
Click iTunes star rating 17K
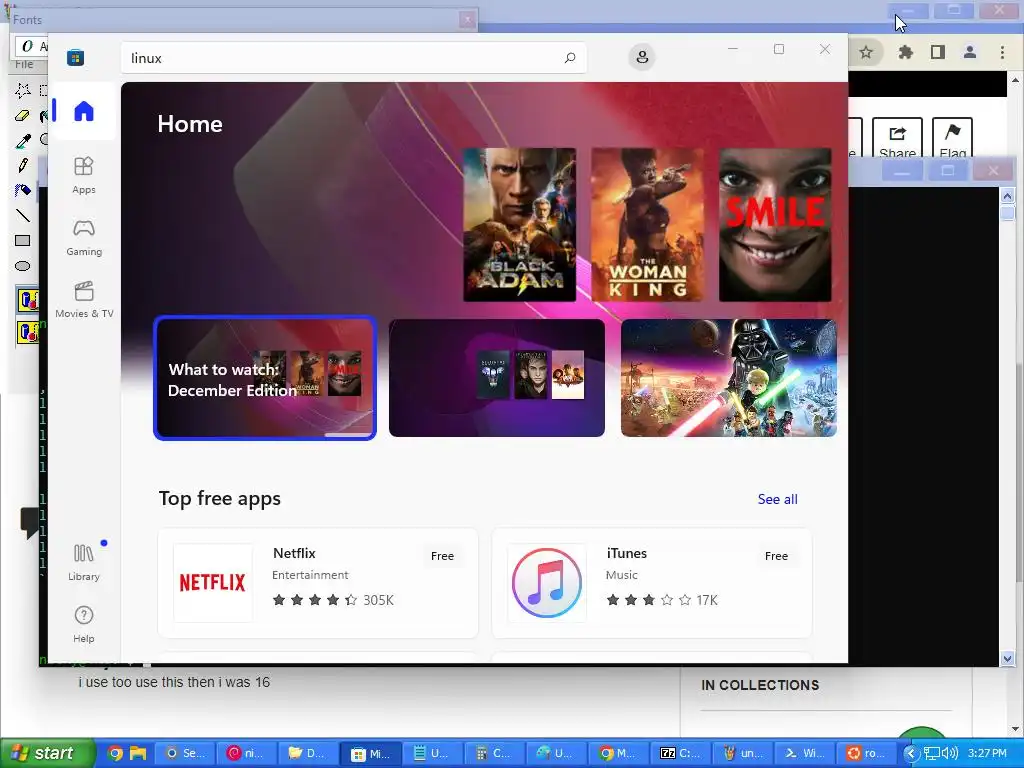(662, 600)
